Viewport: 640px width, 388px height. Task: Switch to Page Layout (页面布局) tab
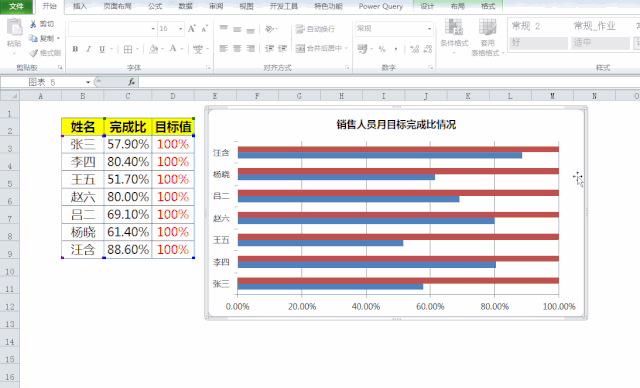click(118, 6)
